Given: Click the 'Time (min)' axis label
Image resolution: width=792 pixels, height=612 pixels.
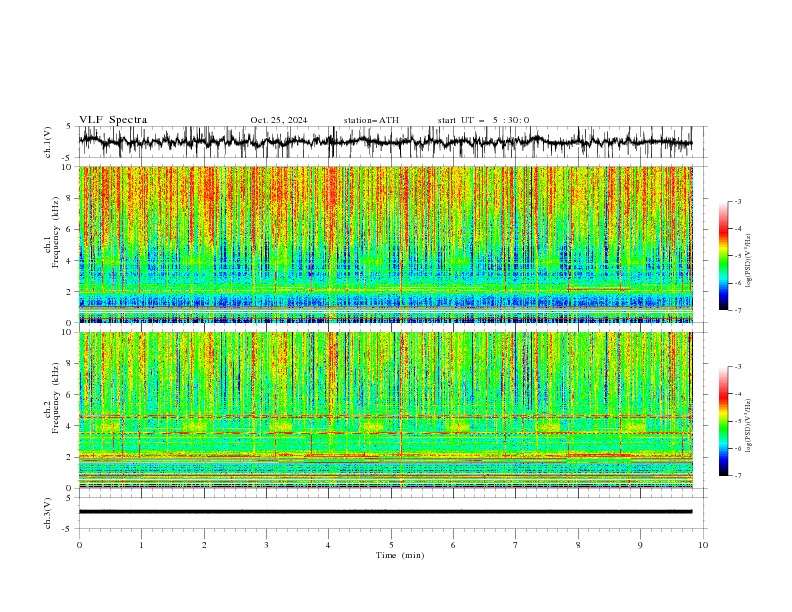Looking at the screenshot, I should [x=400, y=555].
